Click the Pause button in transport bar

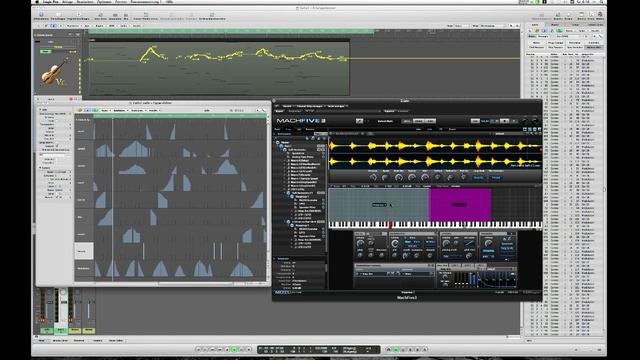click(x=241, y=349)
